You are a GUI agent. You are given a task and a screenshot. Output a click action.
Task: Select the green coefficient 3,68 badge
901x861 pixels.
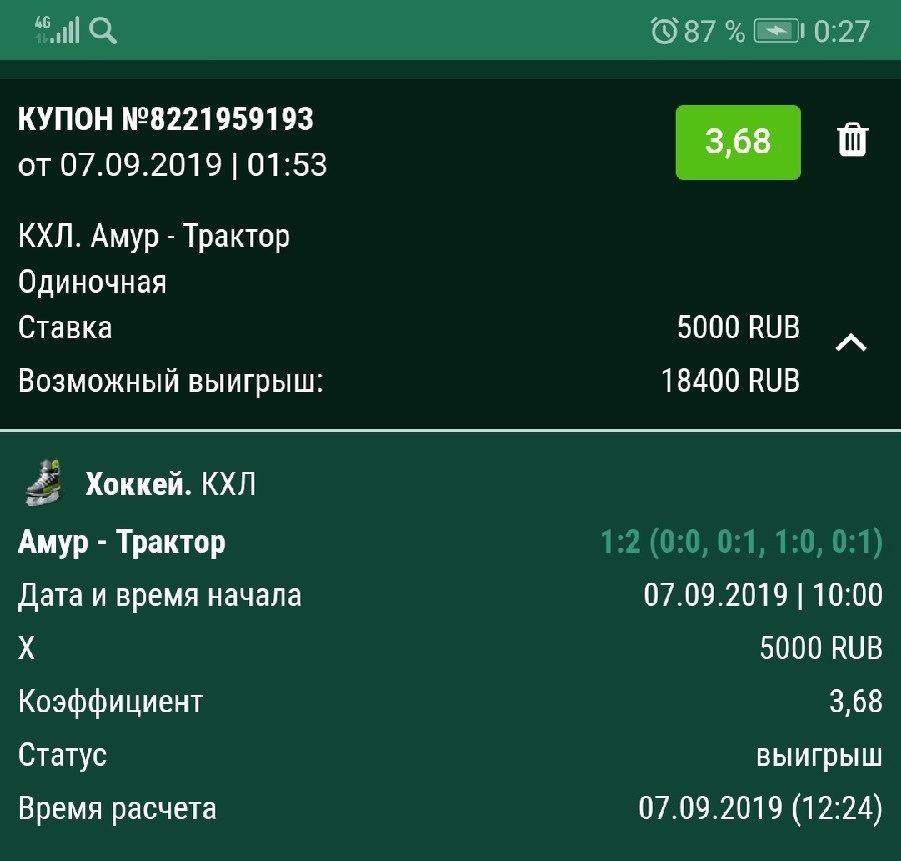(738, 141)
